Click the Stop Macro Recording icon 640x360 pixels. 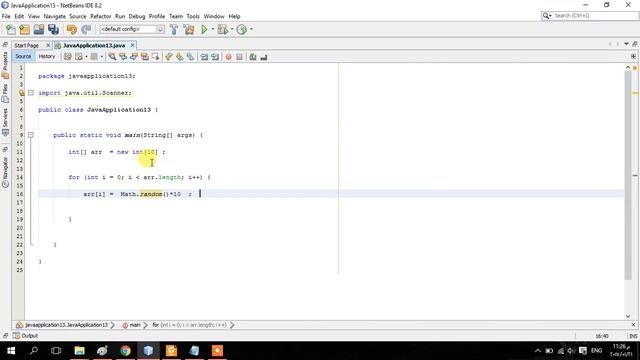[240, 57]
